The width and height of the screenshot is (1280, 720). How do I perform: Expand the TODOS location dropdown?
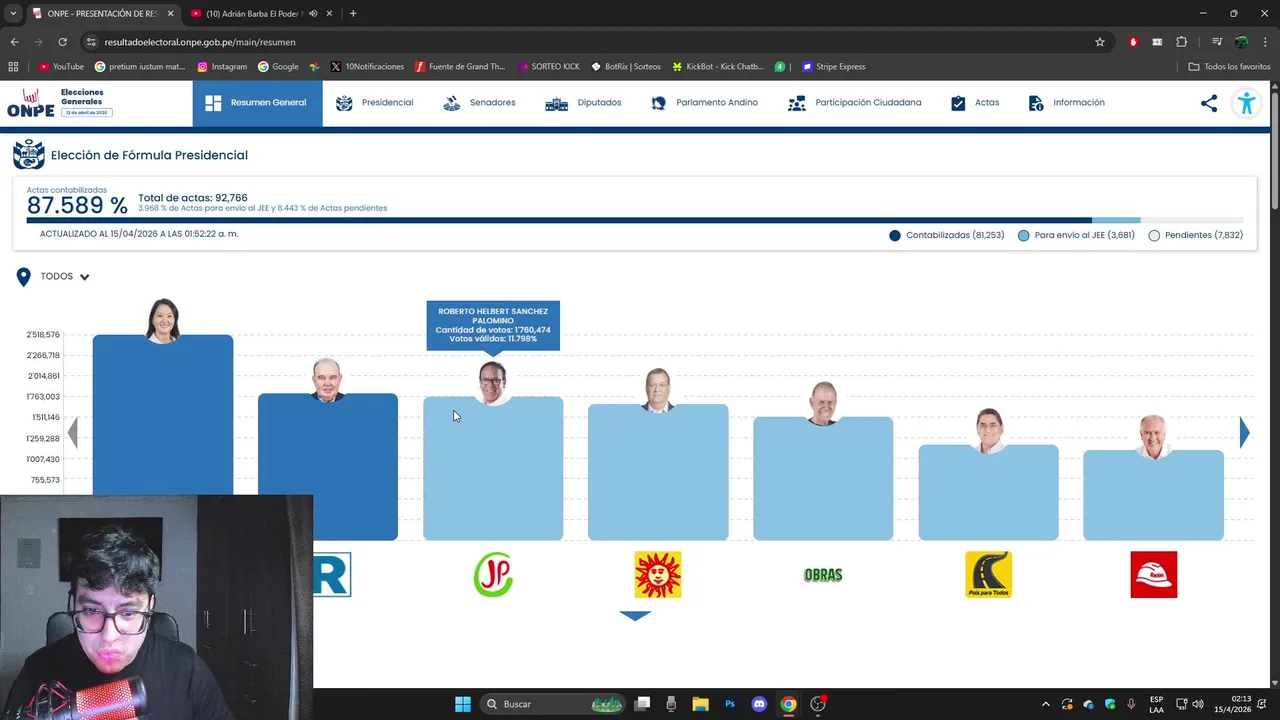(x=65, y=277)
